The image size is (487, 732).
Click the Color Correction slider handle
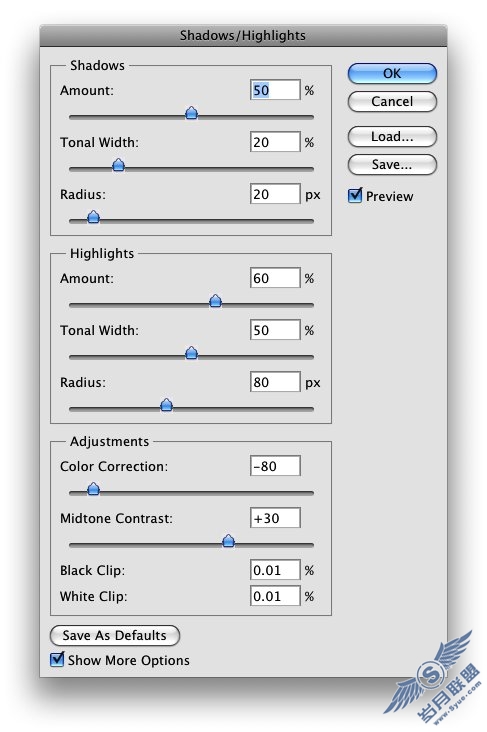(x=94, y=489)
